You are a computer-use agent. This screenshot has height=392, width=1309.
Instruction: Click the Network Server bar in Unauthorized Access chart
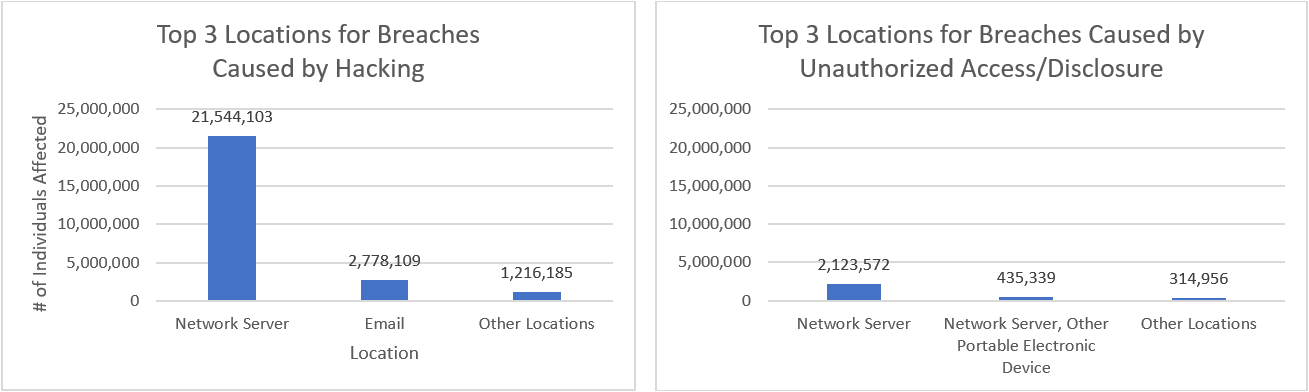854,292
